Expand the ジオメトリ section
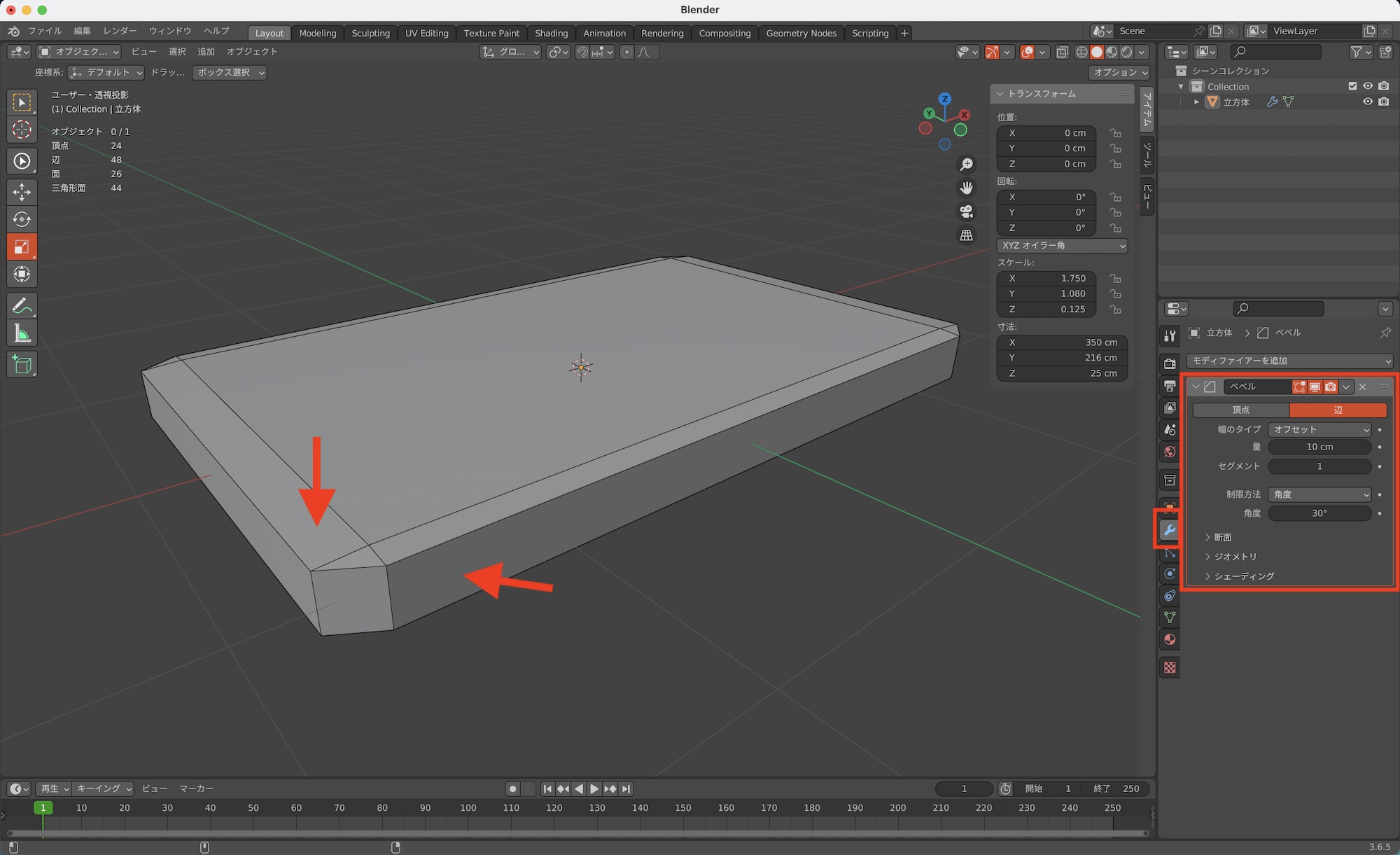1400x855 pixels. pyautogui.click(x=1235, y=557)
